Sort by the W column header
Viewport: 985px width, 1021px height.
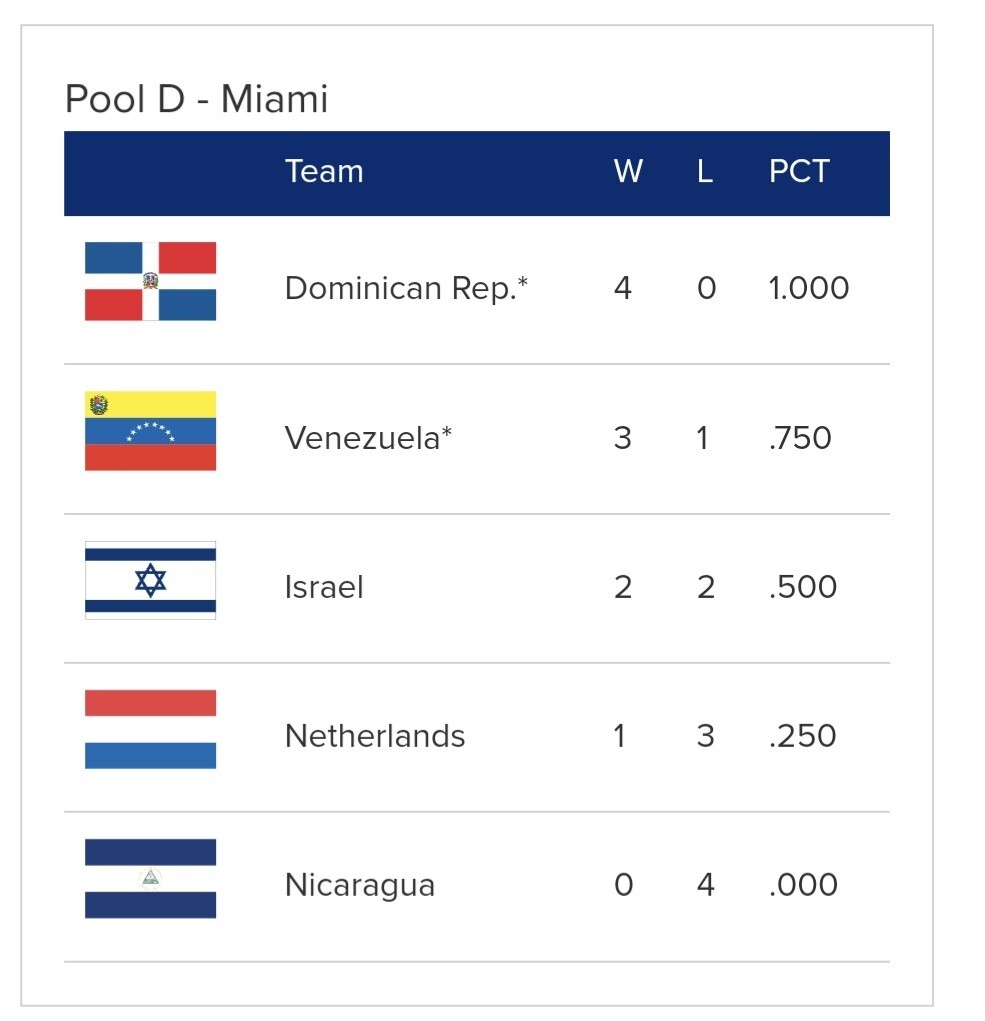click(627, 172)
